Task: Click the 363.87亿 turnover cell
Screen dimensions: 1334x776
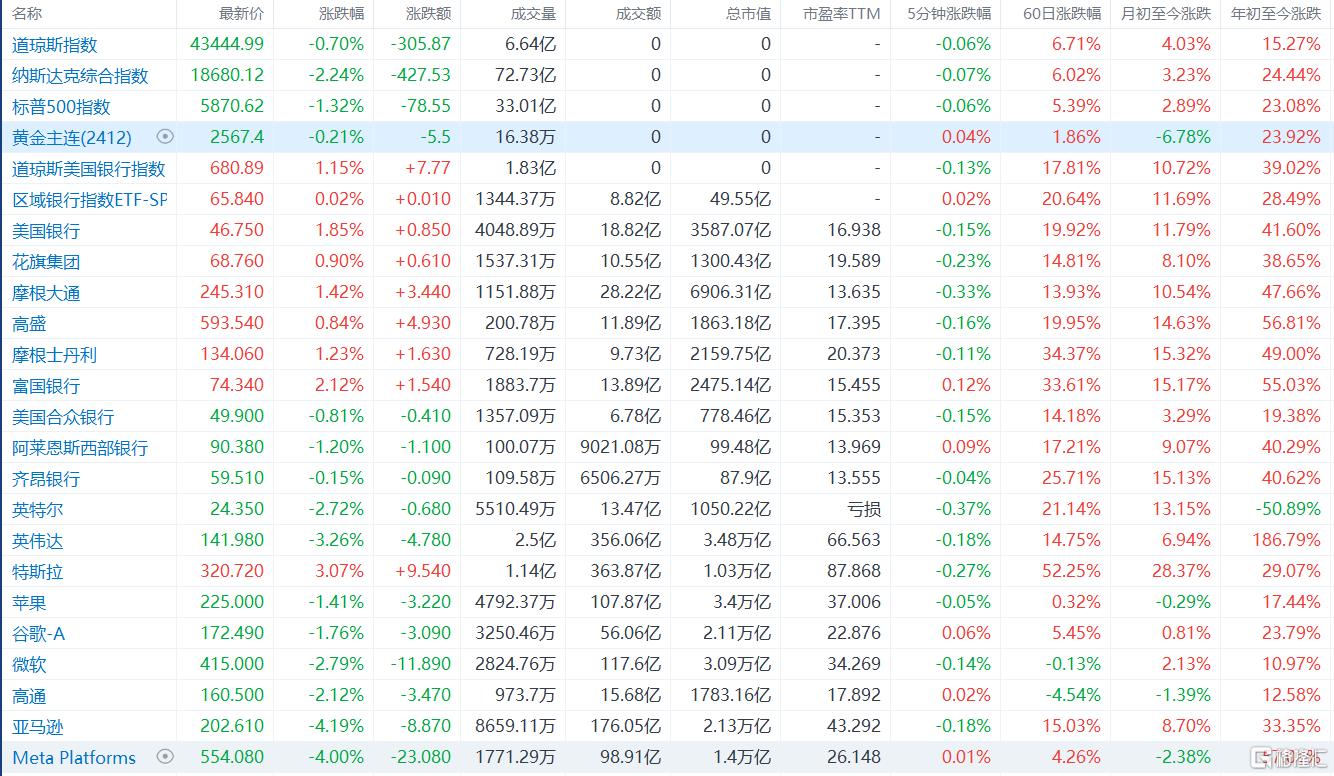Action: point(626,571)
